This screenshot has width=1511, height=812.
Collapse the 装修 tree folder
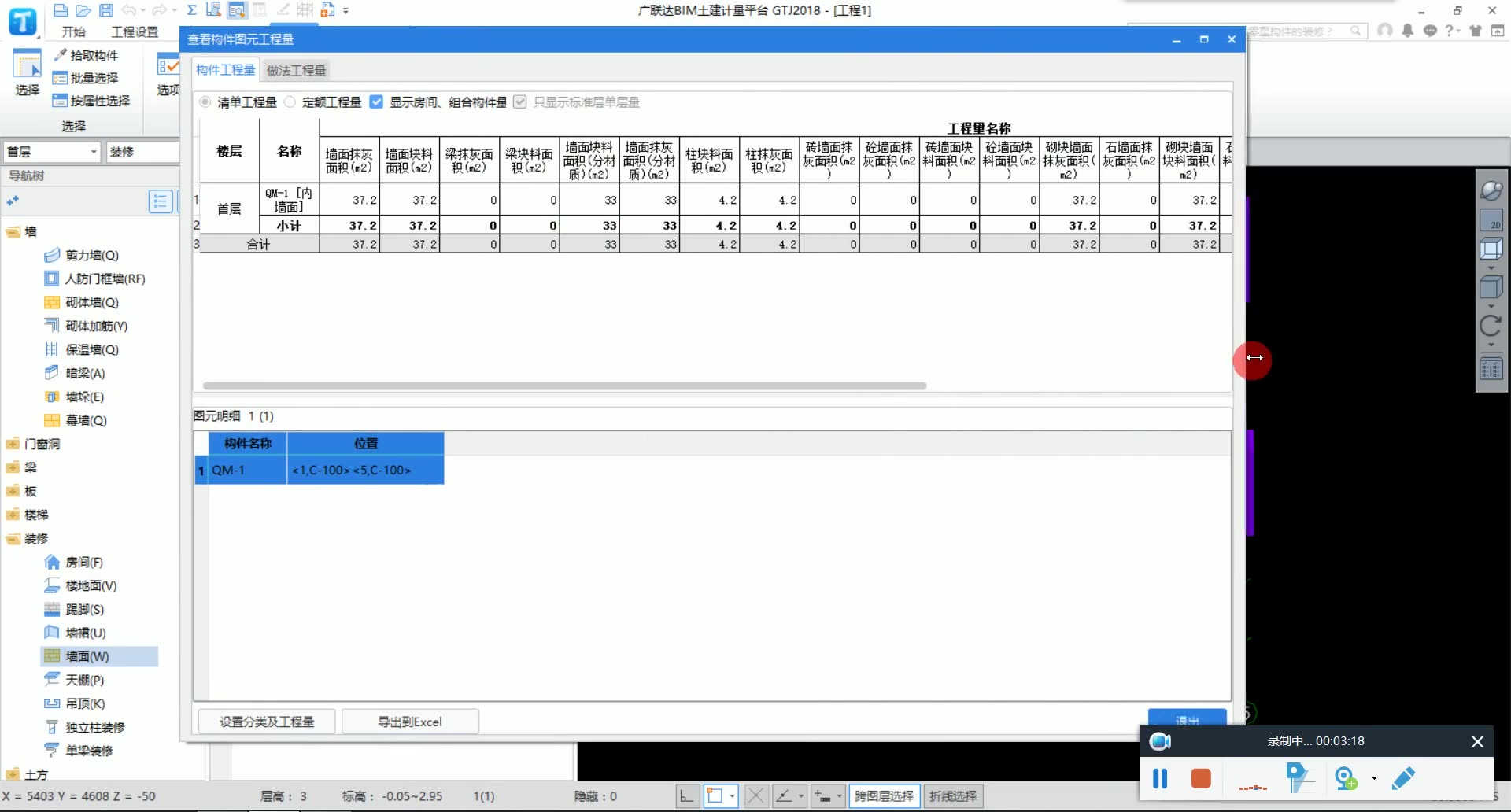point(13,539)
